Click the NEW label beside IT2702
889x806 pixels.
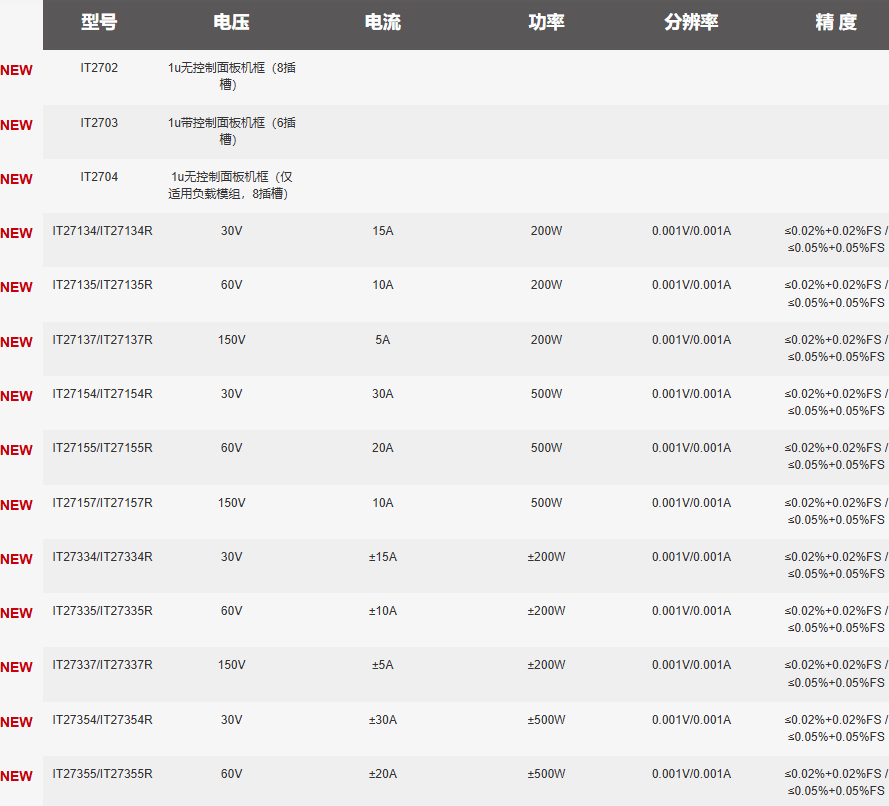(16, 70)
